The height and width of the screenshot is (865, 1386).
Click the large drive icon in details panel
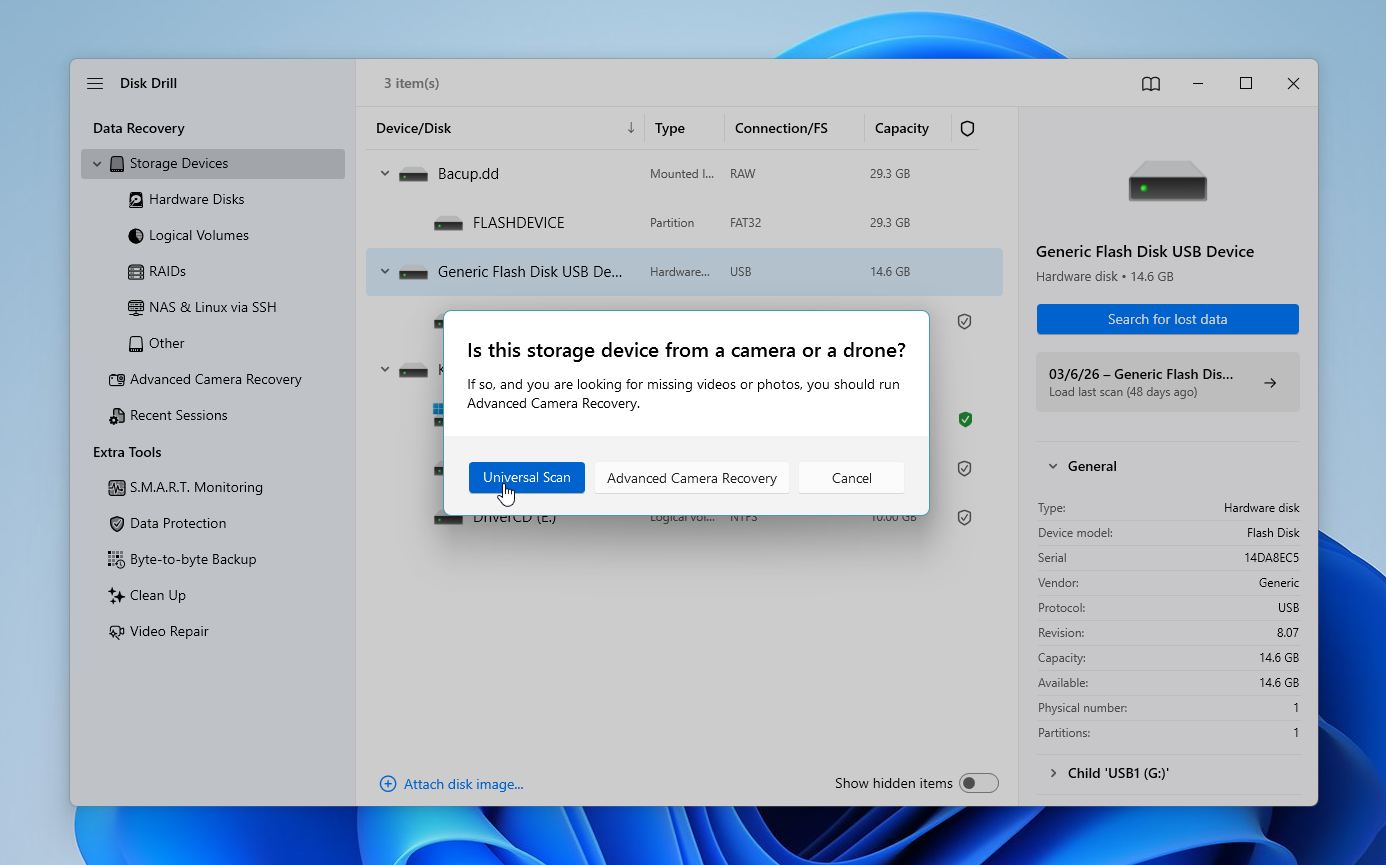coord(1168,182)
